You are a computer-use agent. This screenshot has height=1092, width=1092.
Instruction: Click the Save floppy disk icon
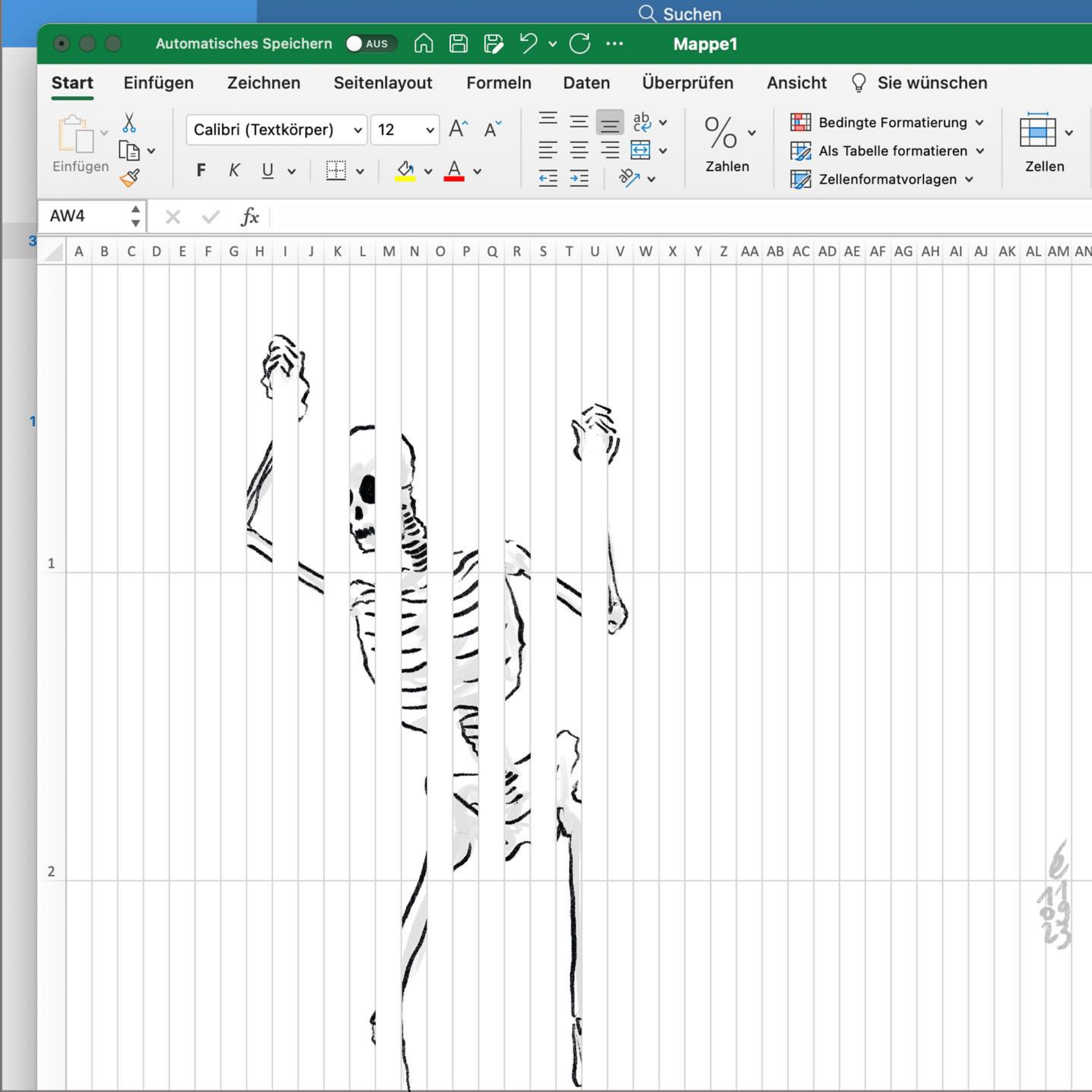458,43
